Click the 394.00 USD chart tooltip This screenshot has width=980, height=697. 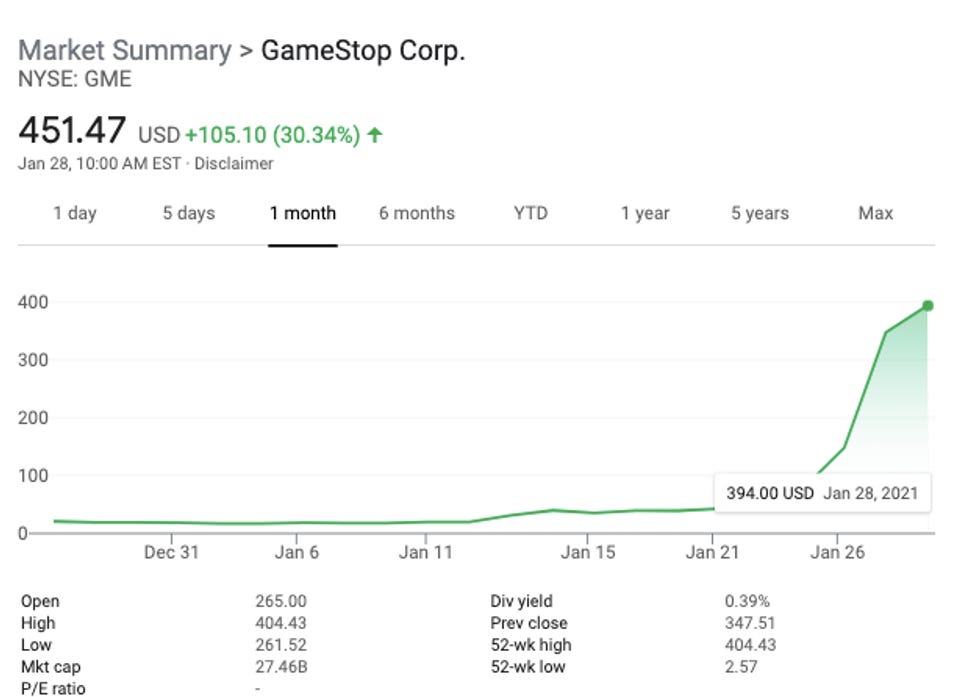coord(822,493)
